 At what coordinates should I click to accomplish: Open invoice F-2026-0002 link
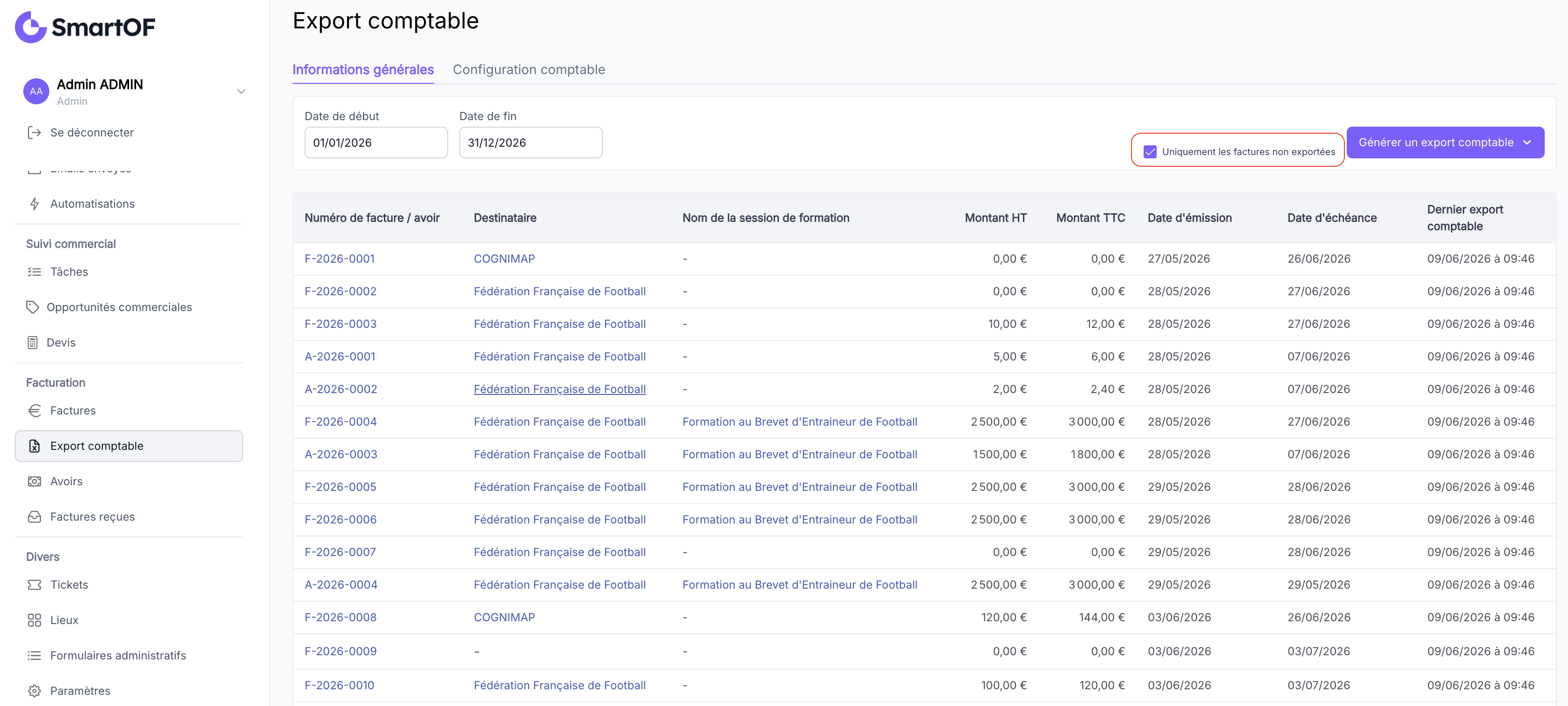[340, 292]
